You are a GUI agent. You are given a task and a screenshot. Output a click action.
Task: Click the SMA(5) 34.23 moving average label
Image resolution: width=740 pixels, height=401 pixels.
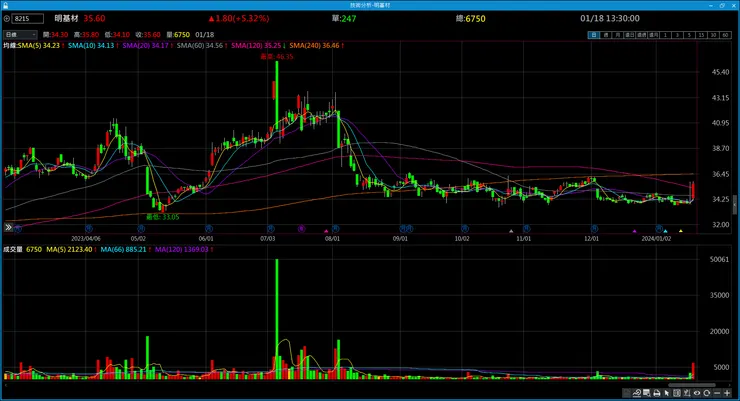(41, 45)
